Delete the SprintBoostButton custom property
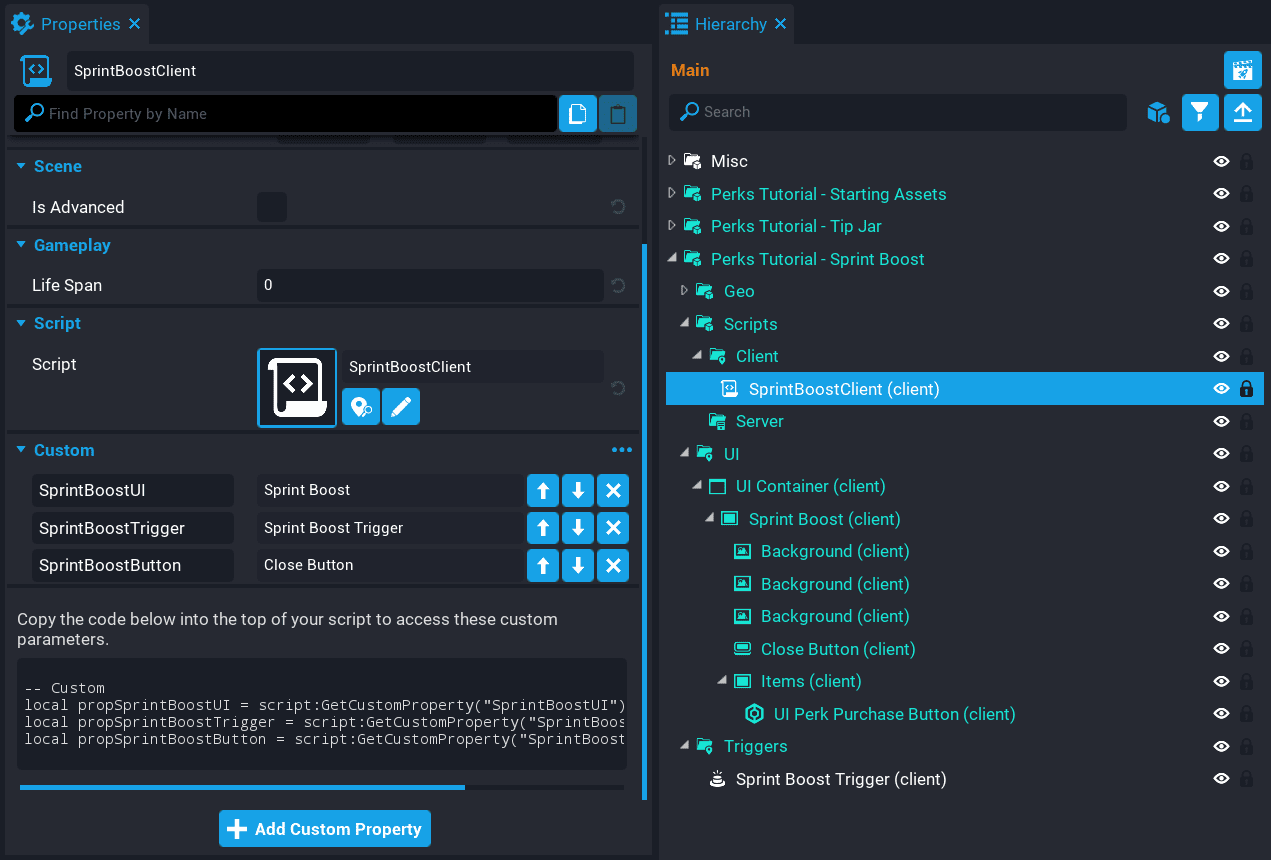1271x860 pixels. (613, 566)
